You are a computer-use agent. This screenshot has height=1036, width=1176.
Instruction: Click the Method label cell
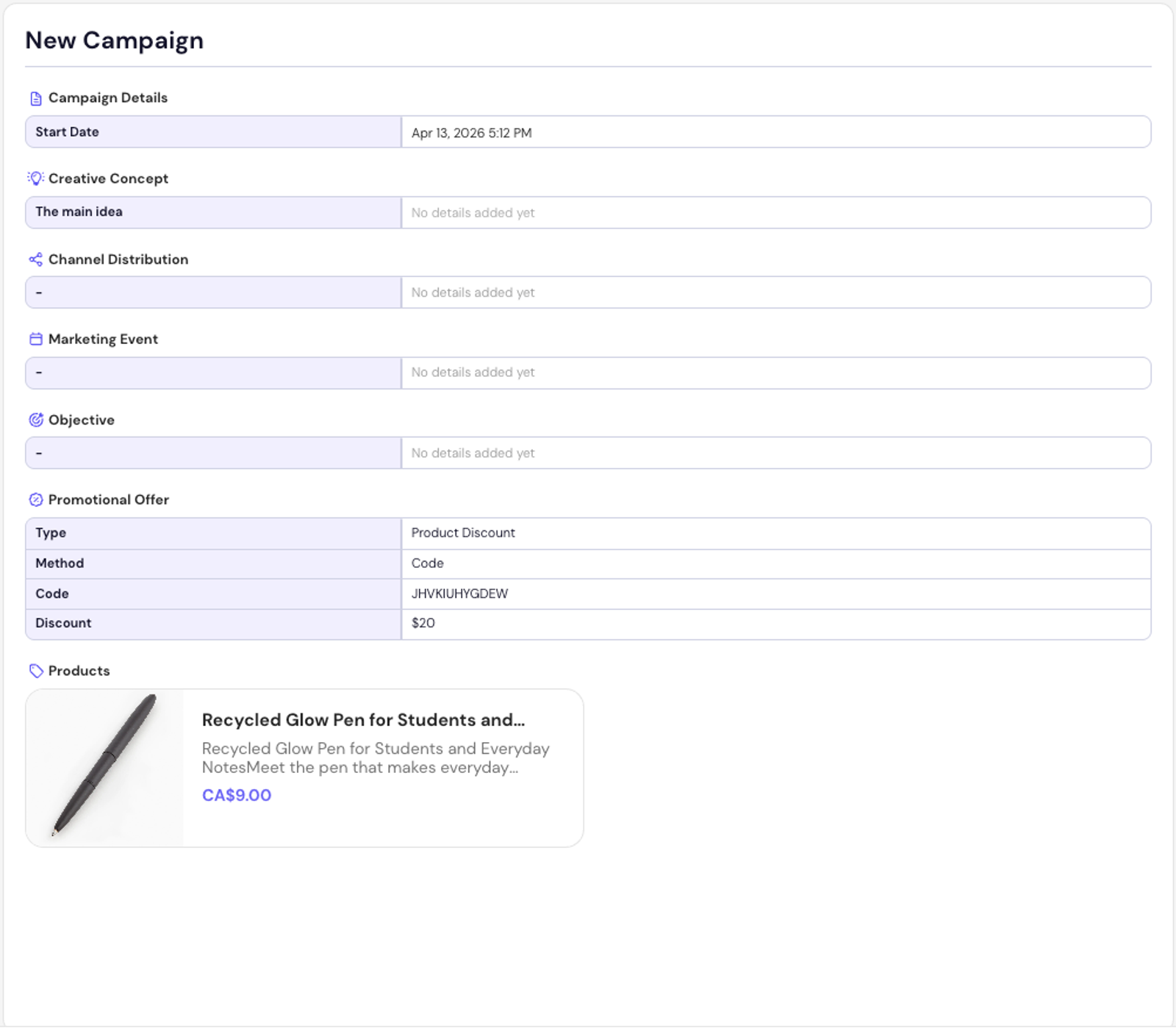click(213, 564)
